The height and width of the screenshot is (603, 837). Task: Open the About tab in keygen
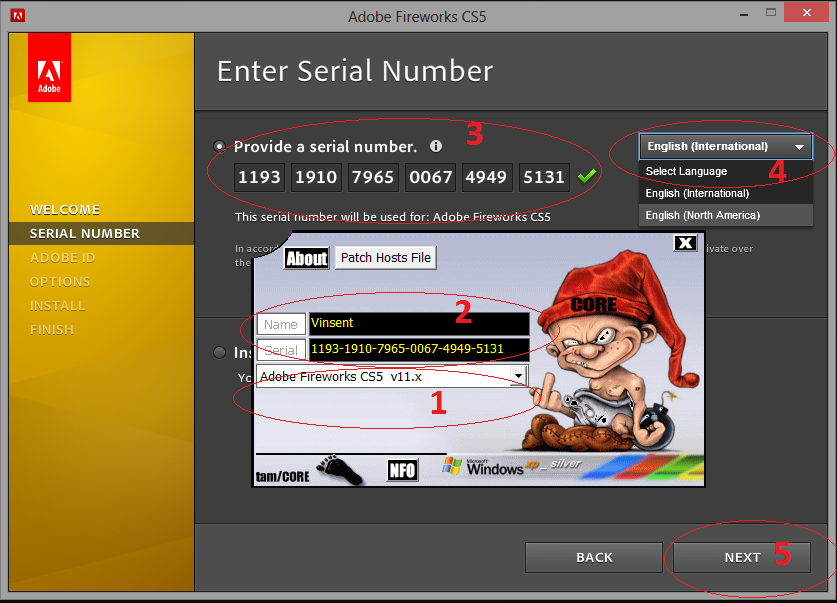coord(306,258)
